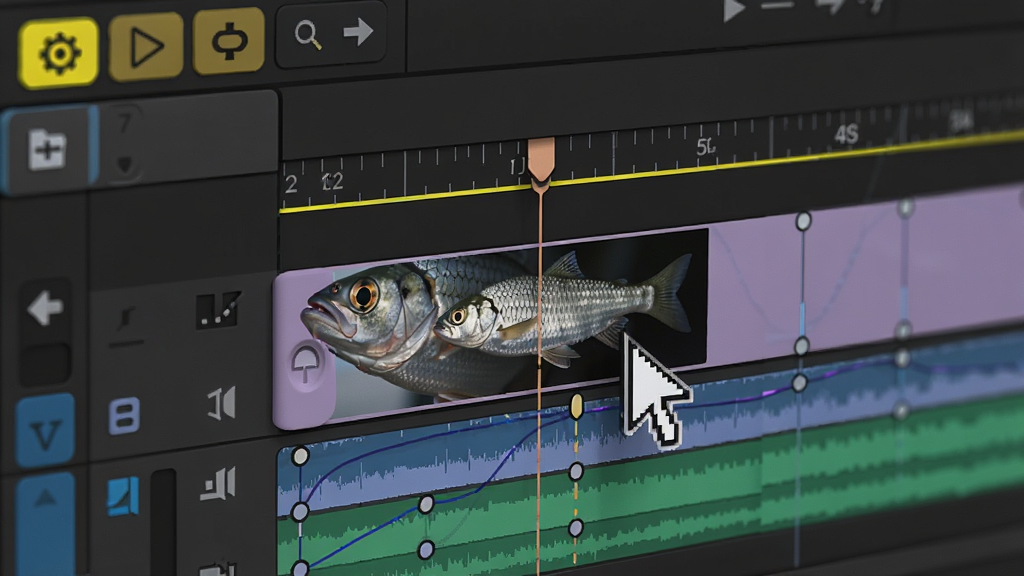1024x576 pixels.
Task: Mute the video track with speaker icon
Action: (x=221, y=404)
